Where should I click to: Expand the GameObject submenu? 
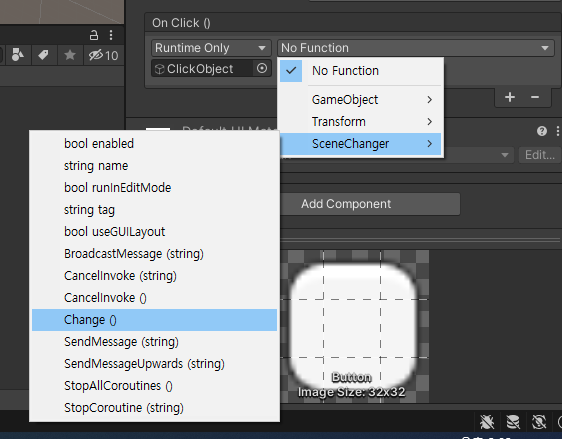360,100
